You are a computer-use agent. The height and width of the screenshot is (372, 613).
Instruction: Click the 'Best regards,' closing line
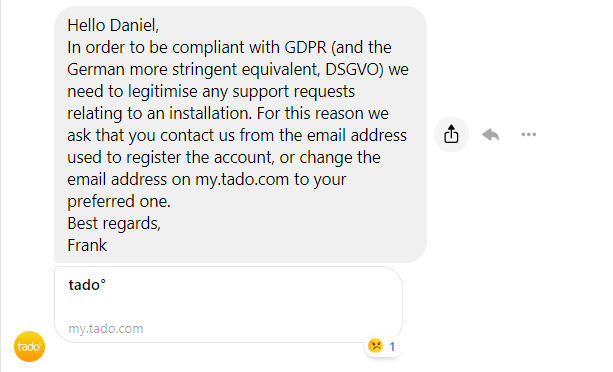[x=114, y=224]
